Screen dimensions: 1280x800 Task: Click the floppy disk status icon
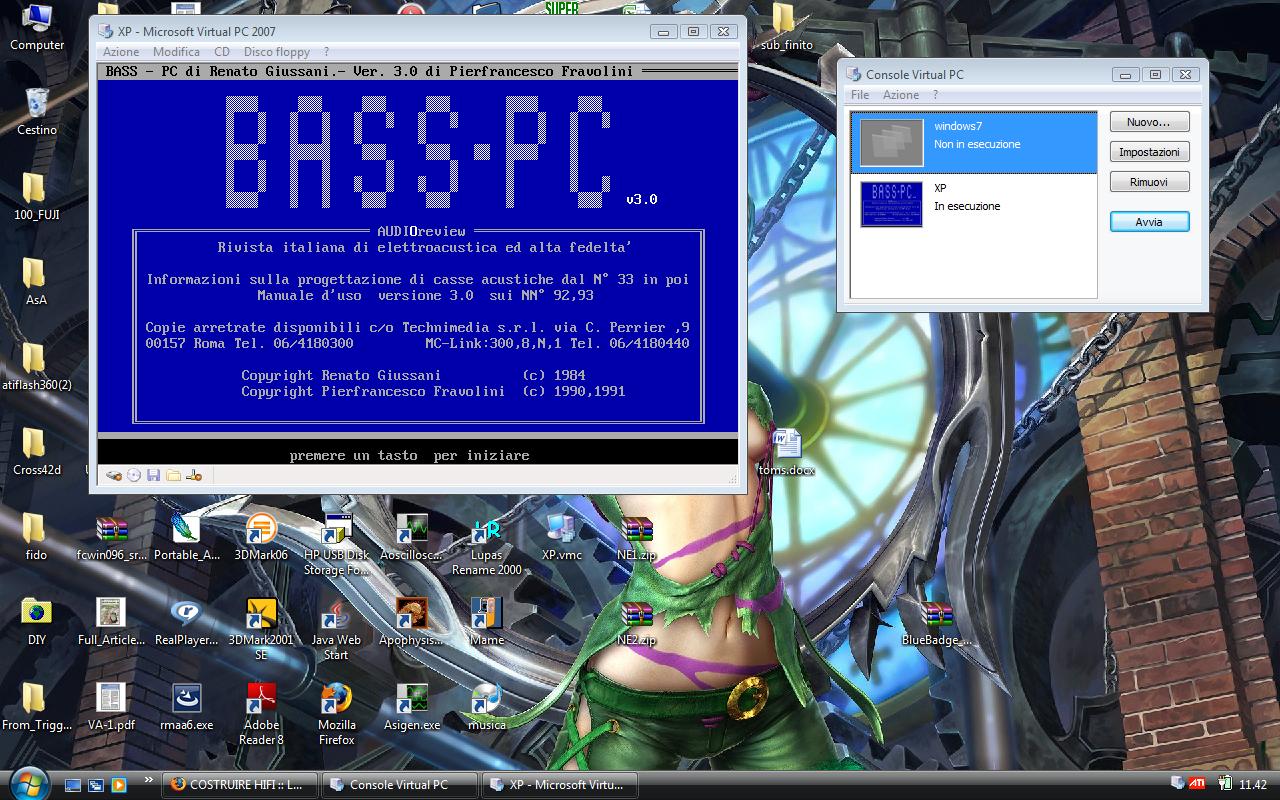(154, 475)
